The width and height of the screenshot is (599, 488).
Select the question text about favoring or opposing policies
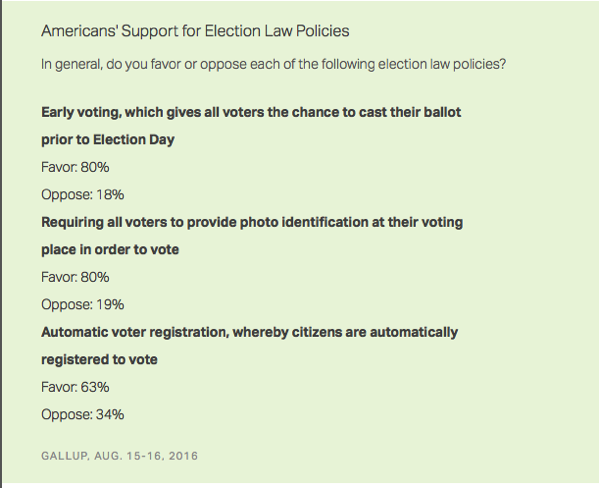tap(274, 64)
